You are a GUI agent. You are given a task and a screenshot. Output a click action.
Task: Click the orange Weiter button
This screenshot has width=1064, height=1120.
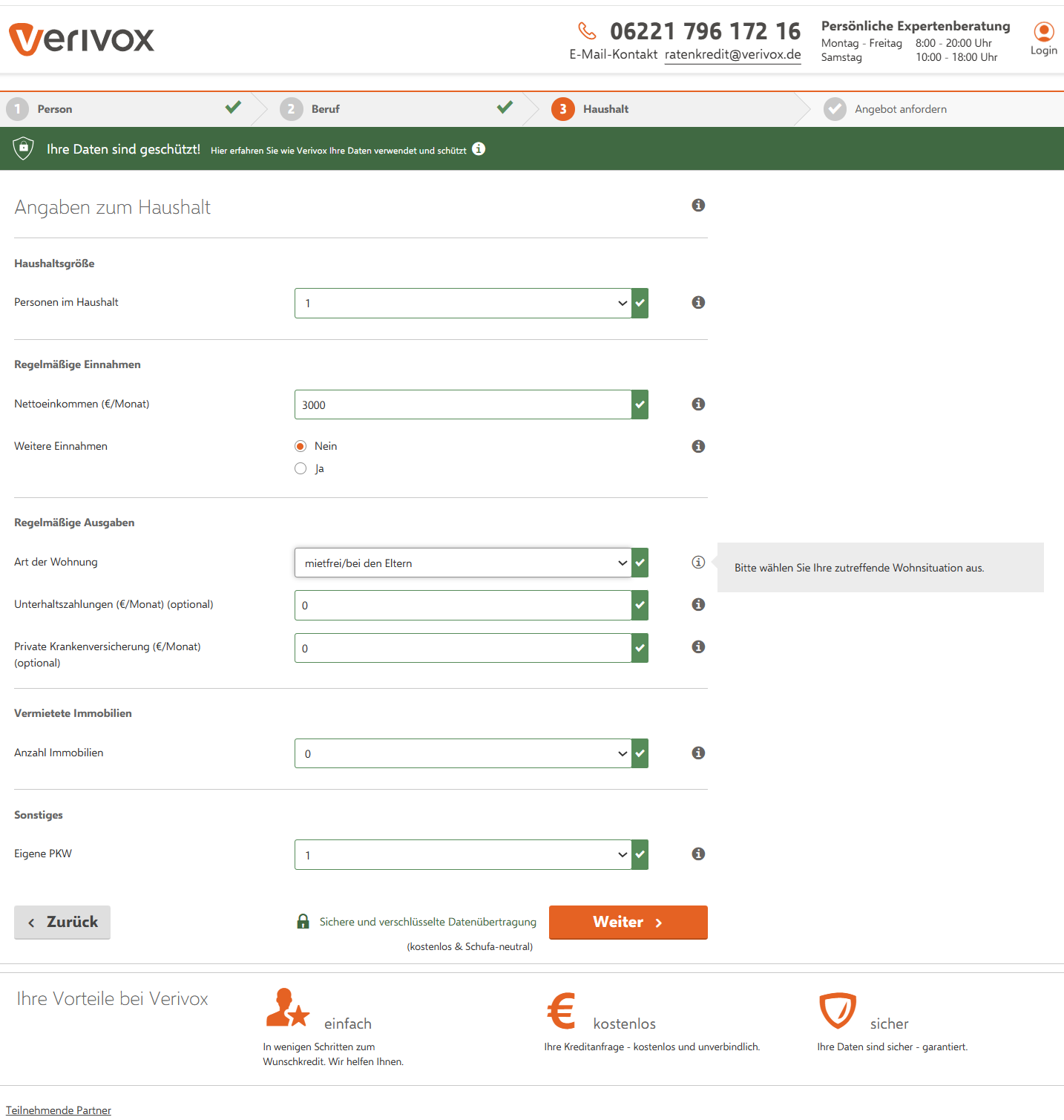(x=628, y=923)
